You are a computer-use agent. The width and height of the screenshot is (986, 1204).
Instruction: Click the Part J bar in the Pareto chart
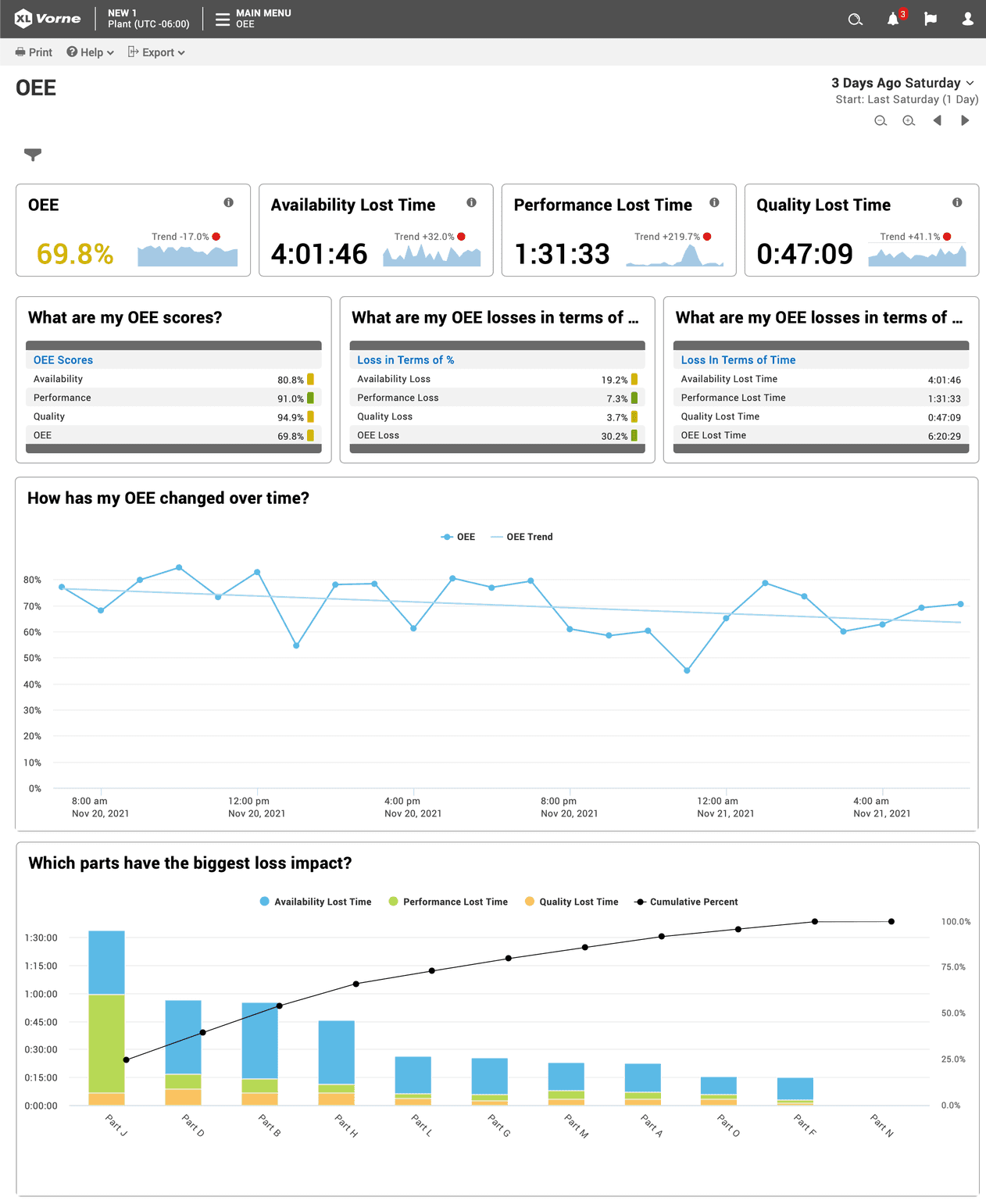pos(107,1016)
